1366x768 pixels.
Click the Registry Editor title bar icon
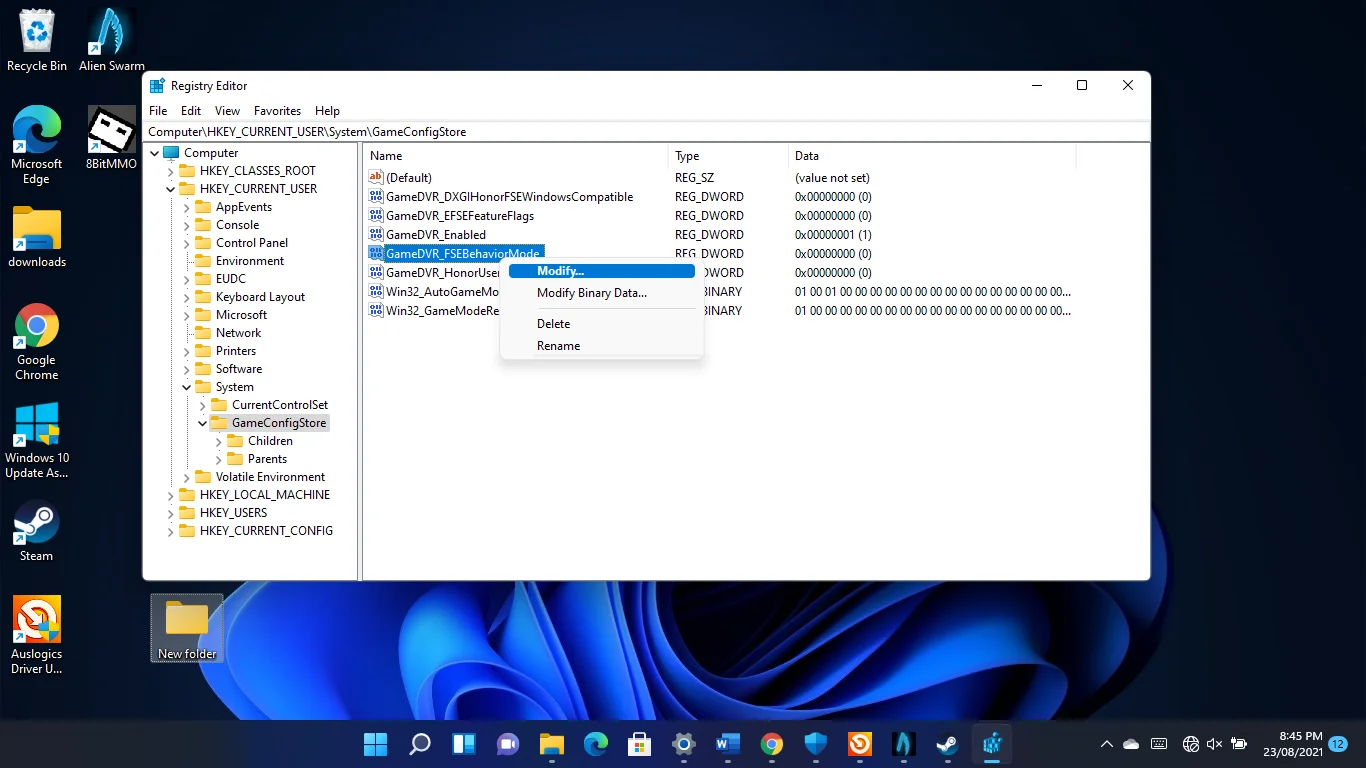[157, 86]
